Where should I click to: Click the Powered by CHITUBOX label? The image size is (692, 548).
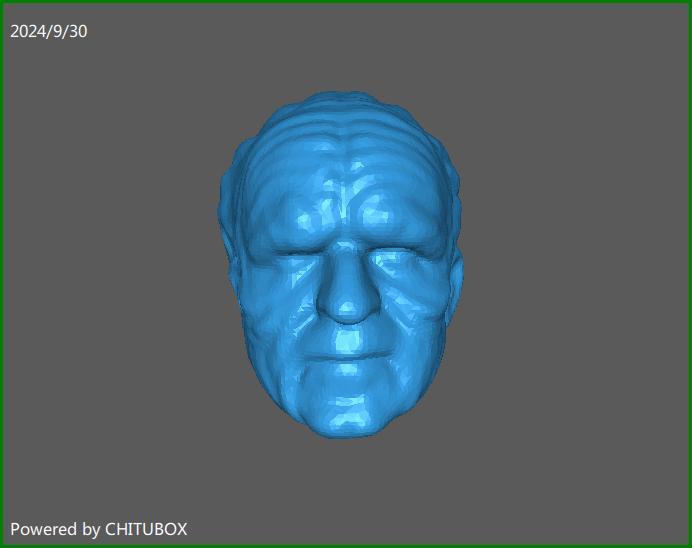98,529
